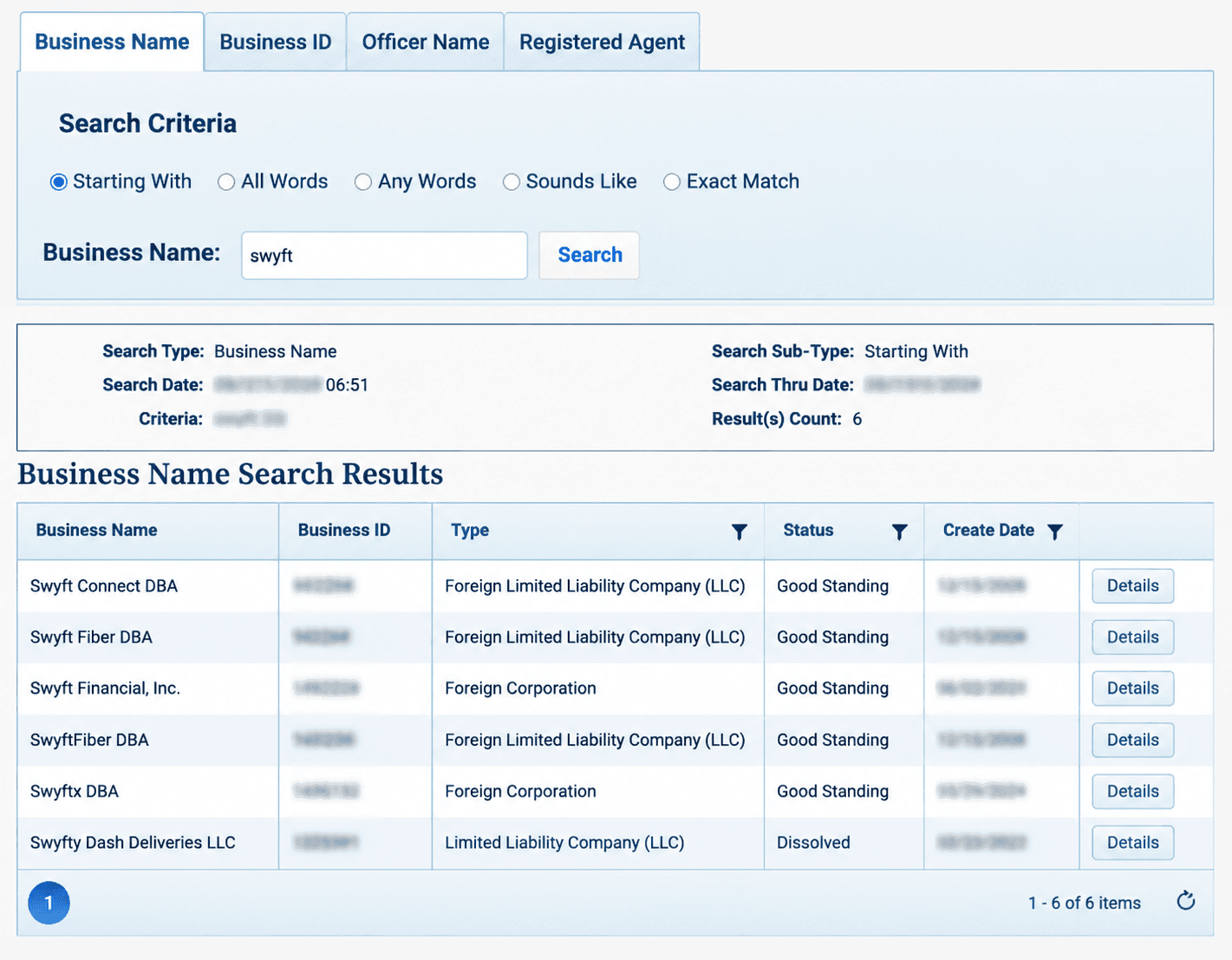
Task: Click the Result(s) Count value 6
Action: [857, 419]
